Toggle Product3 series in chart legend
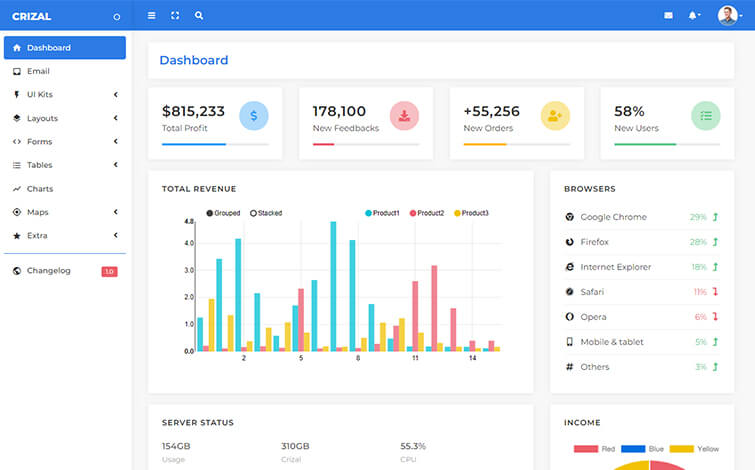Image resolution: width=755 pixels, height=470 pixels. point(471,213)
